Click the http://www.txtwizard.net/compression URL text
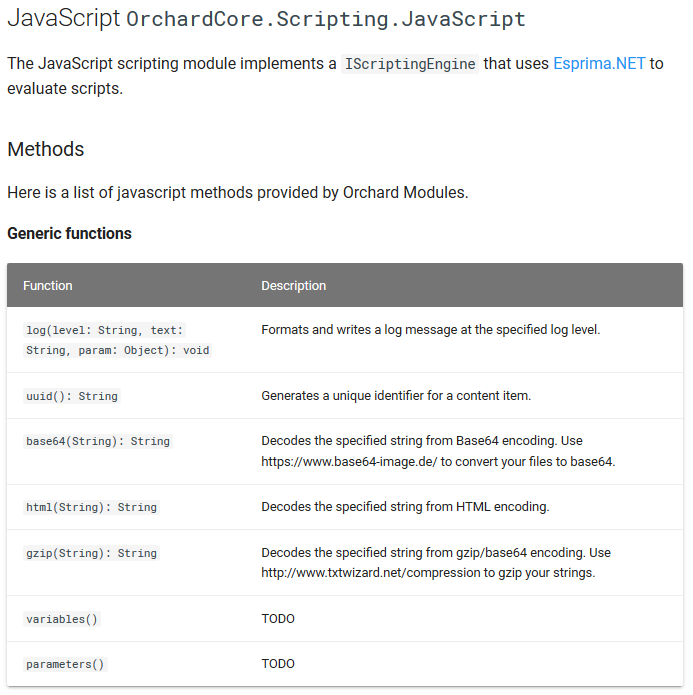Image resolution: width=693 pixels, height=695 pixels. point(371,573)
